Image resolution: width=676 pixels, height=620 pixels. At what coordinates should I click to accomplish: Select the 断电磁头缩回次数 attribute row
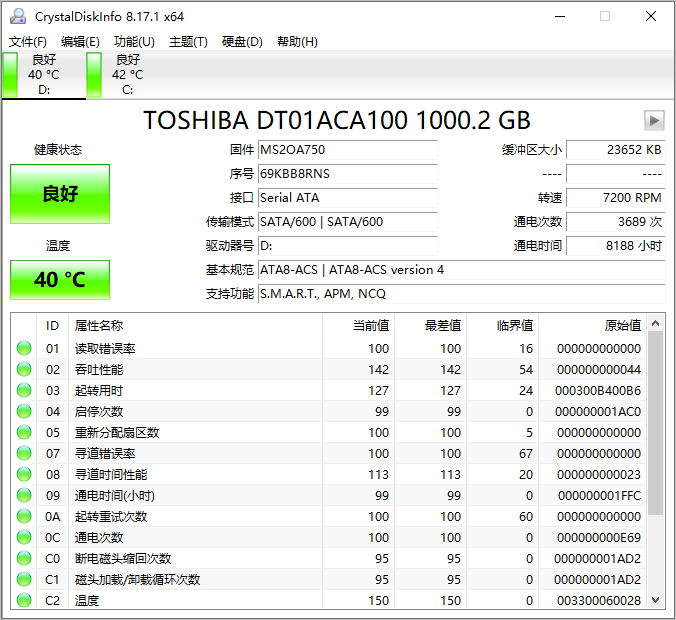329,559
